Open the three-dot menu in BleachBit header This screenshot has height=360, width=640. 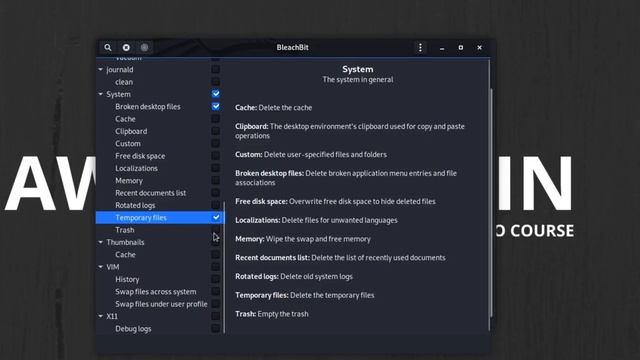pos(420,47)
